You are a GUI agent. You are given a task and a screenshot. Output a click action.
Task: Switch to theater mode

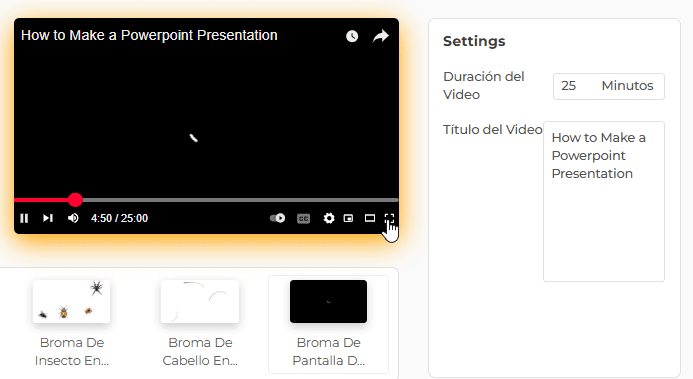point(370,218)
